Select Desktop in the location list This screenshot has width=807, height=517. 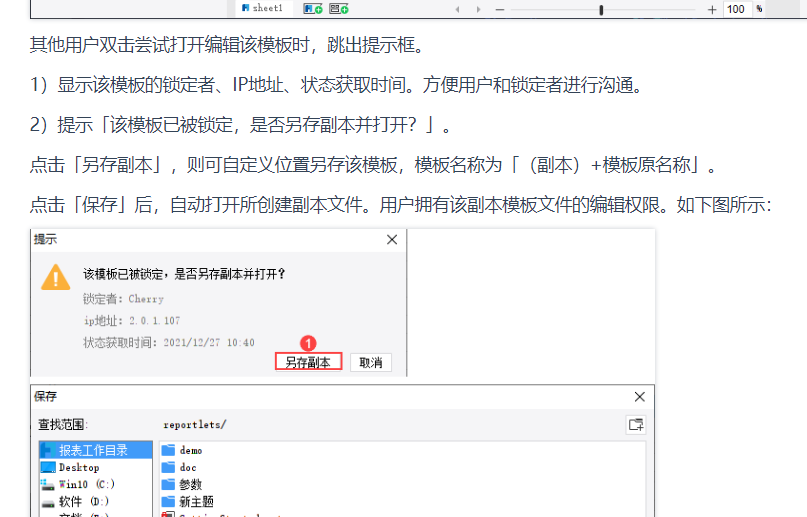click(96, 467)
